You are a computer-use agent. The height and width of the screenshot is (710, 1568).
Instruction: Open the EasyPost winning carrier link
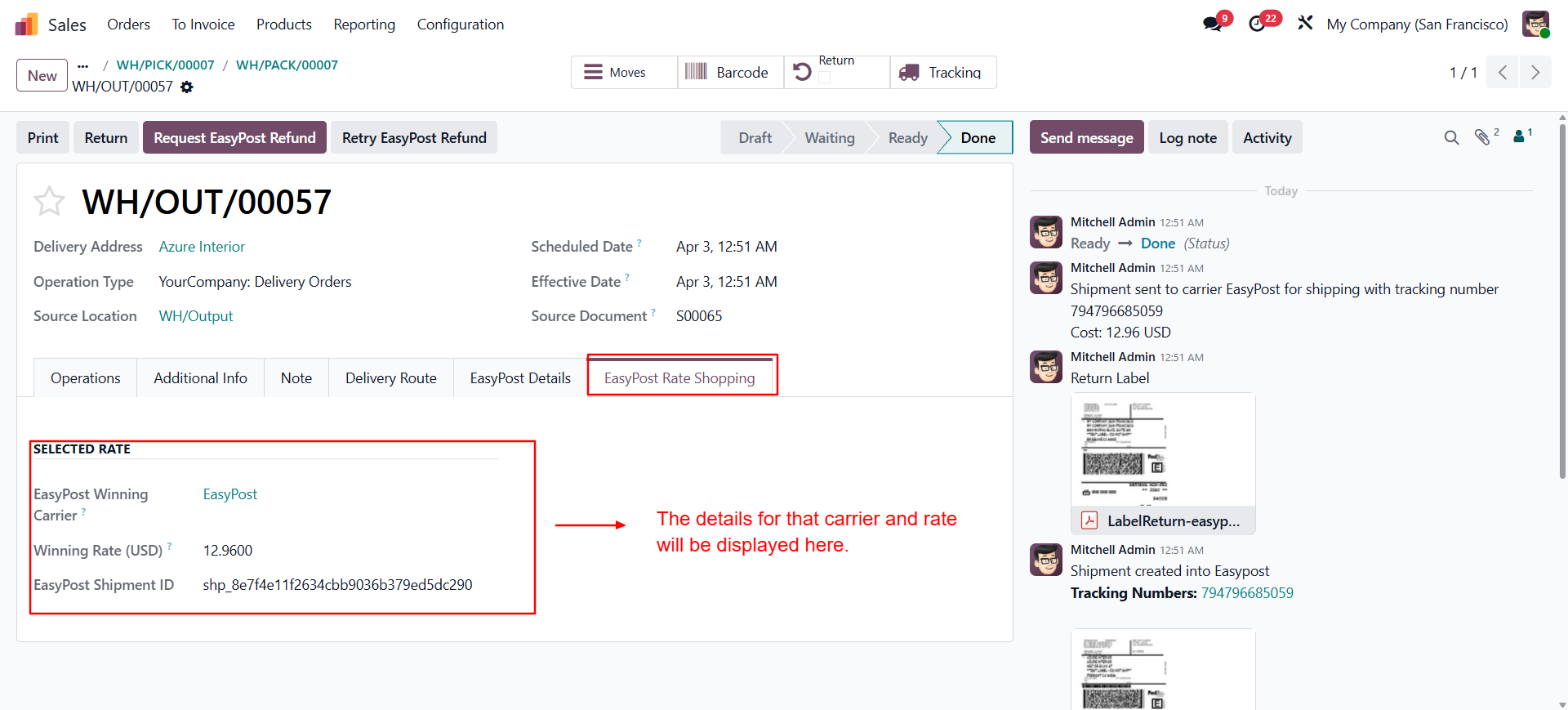[230, 494]
